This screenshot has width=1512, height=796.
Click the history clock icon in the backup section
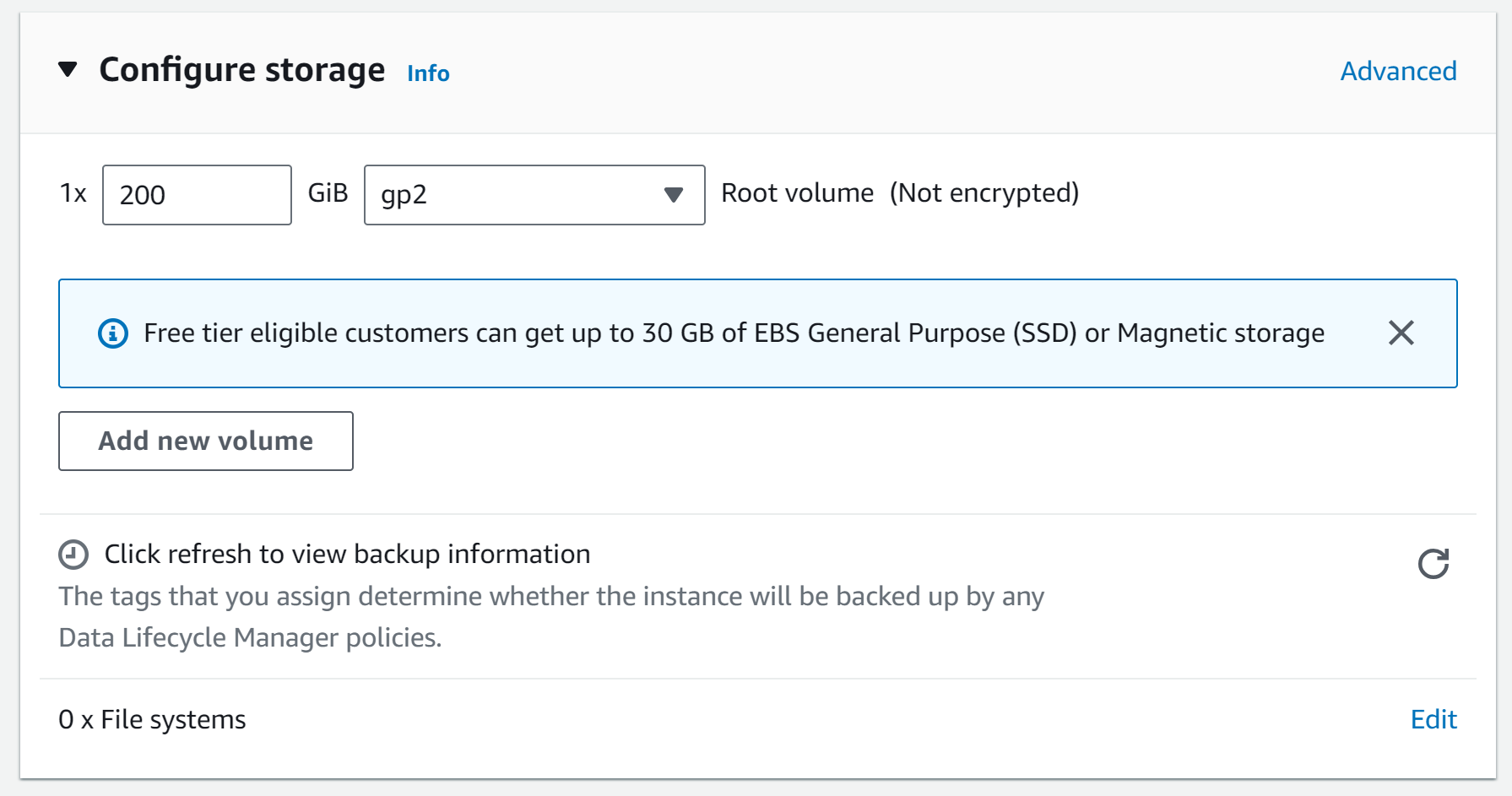[x=72, y=554]
